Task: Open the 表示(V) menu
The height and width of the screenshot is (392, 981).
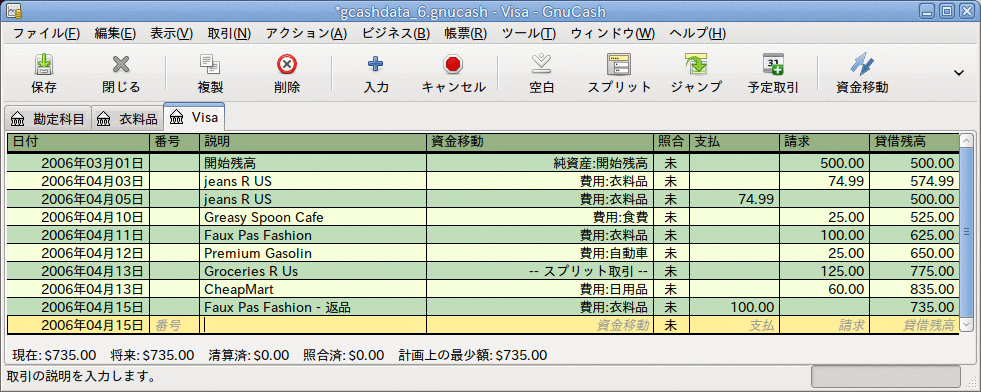Action: pyautogui.click(x=171, y=33)
